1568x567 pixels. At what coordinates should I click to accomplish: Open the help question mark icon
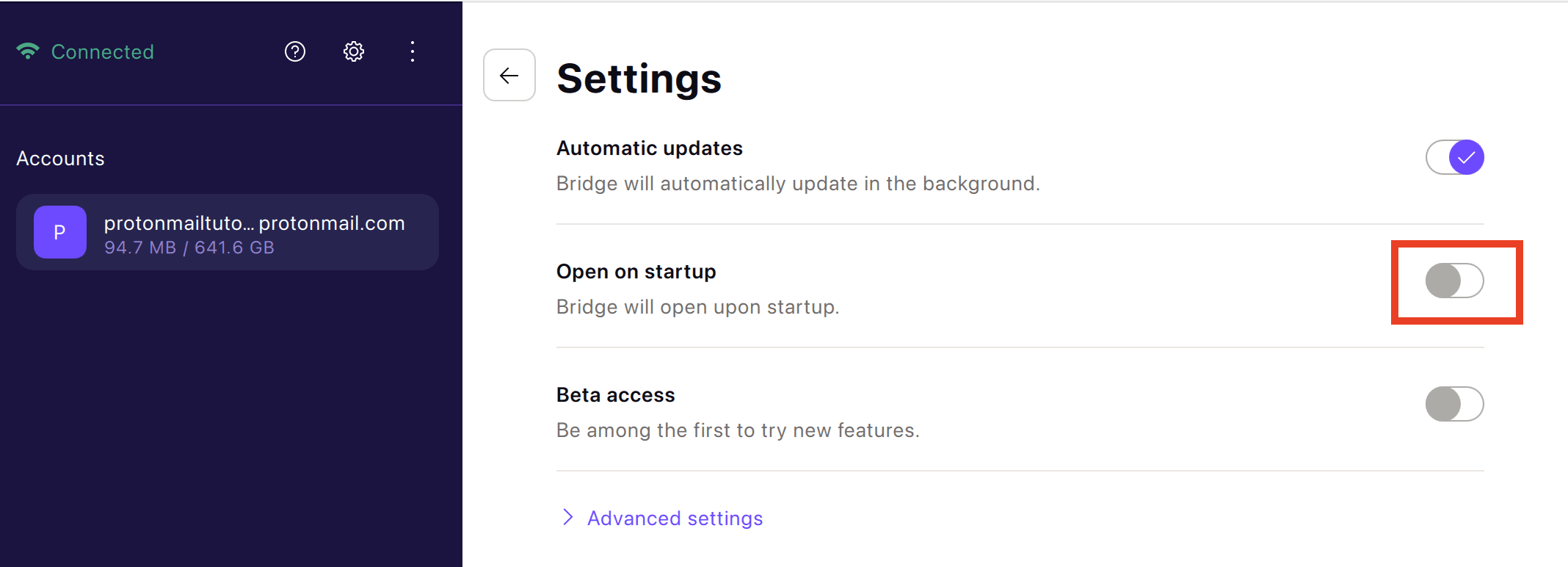click(295, 51)
